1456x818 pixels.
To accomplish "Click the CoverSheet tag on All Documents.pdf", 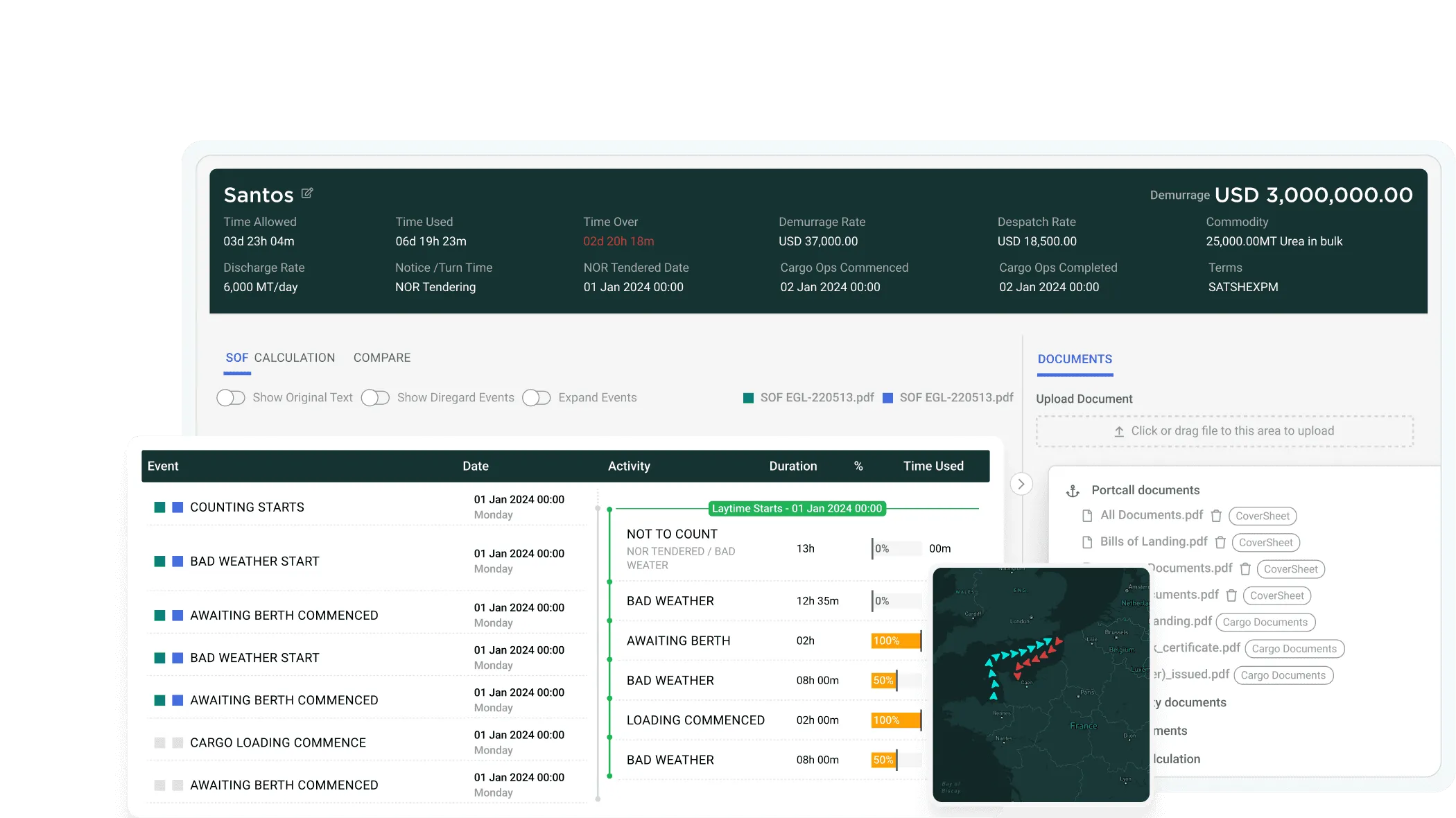I will point(1263,516).
